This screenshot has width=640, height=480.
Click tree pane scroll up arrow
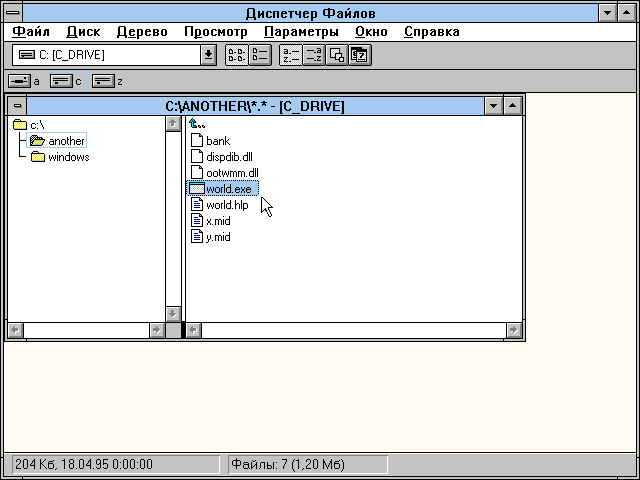(173, 123)
